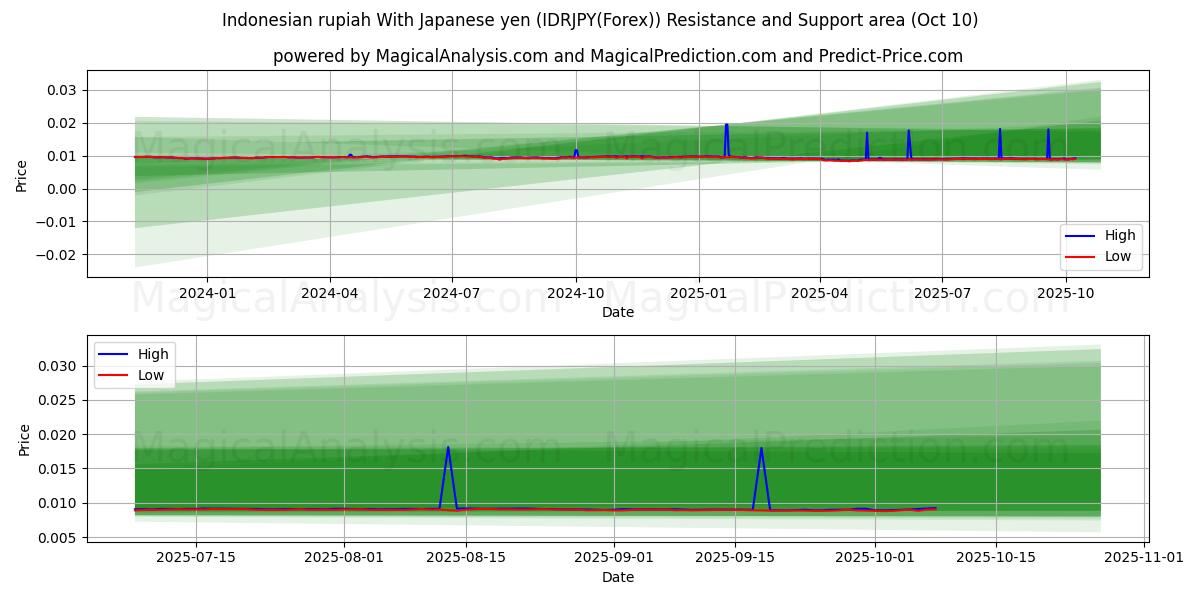Click the 2025-11-01 date tick label

[1145, 558]
